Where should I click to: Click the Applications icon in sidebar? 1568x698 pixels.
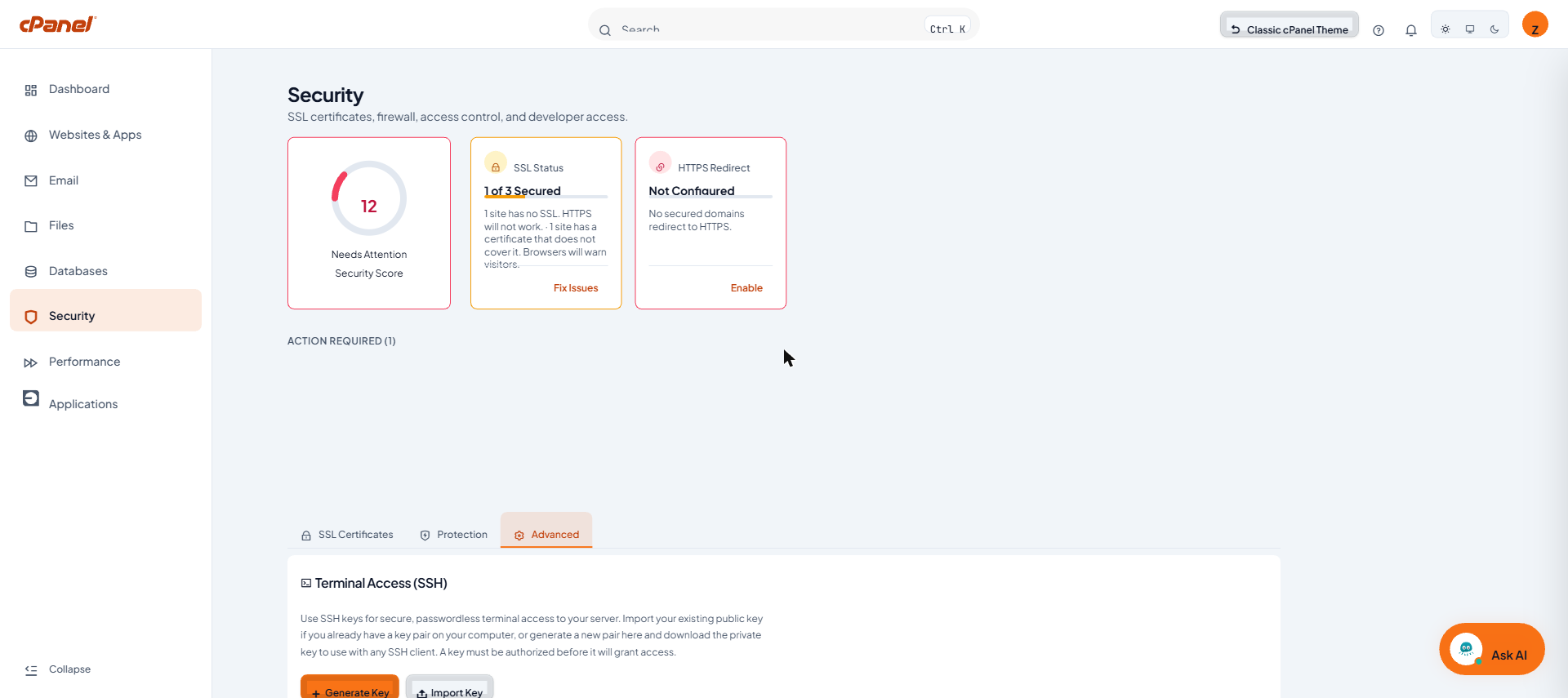(x=31, y=398)
